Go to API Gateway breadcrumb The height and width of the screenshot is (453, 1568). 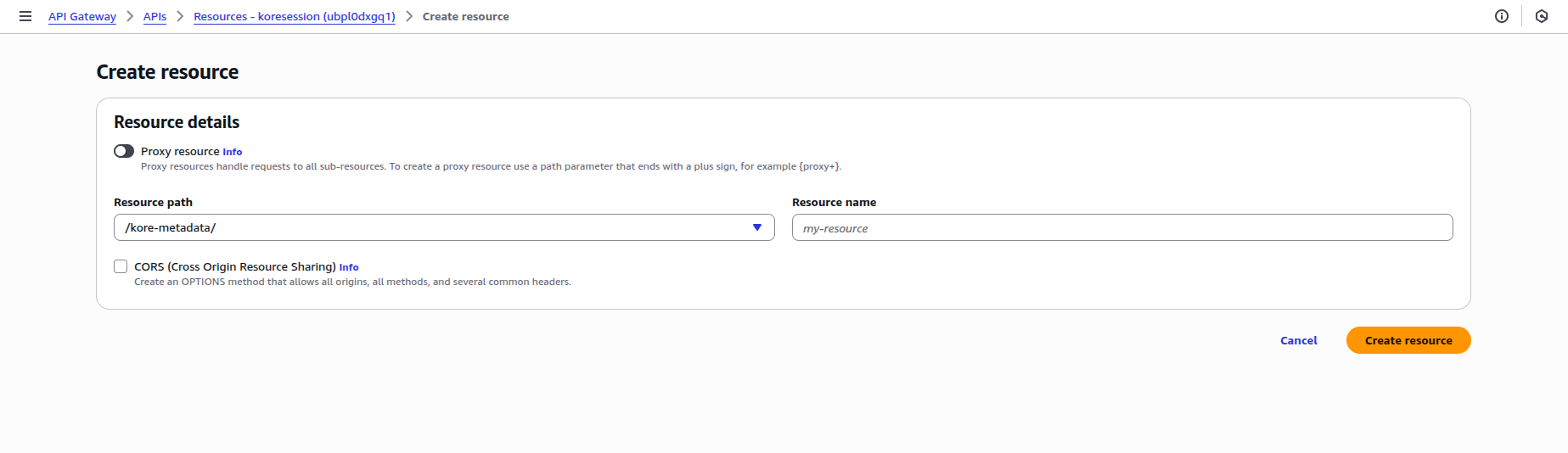point(82,16)
